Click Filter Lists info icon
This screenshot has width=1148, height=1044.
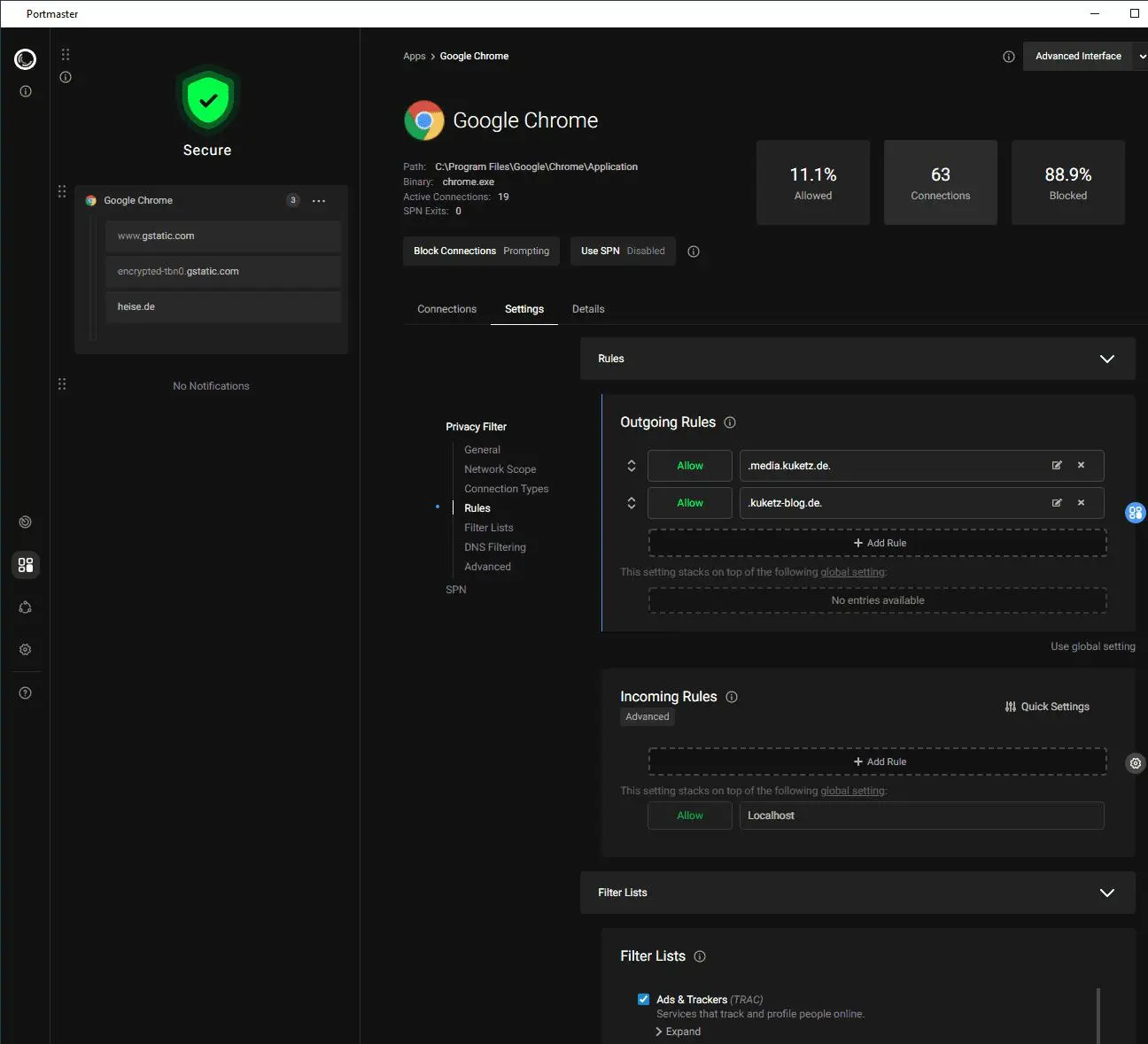pos(700,956)
